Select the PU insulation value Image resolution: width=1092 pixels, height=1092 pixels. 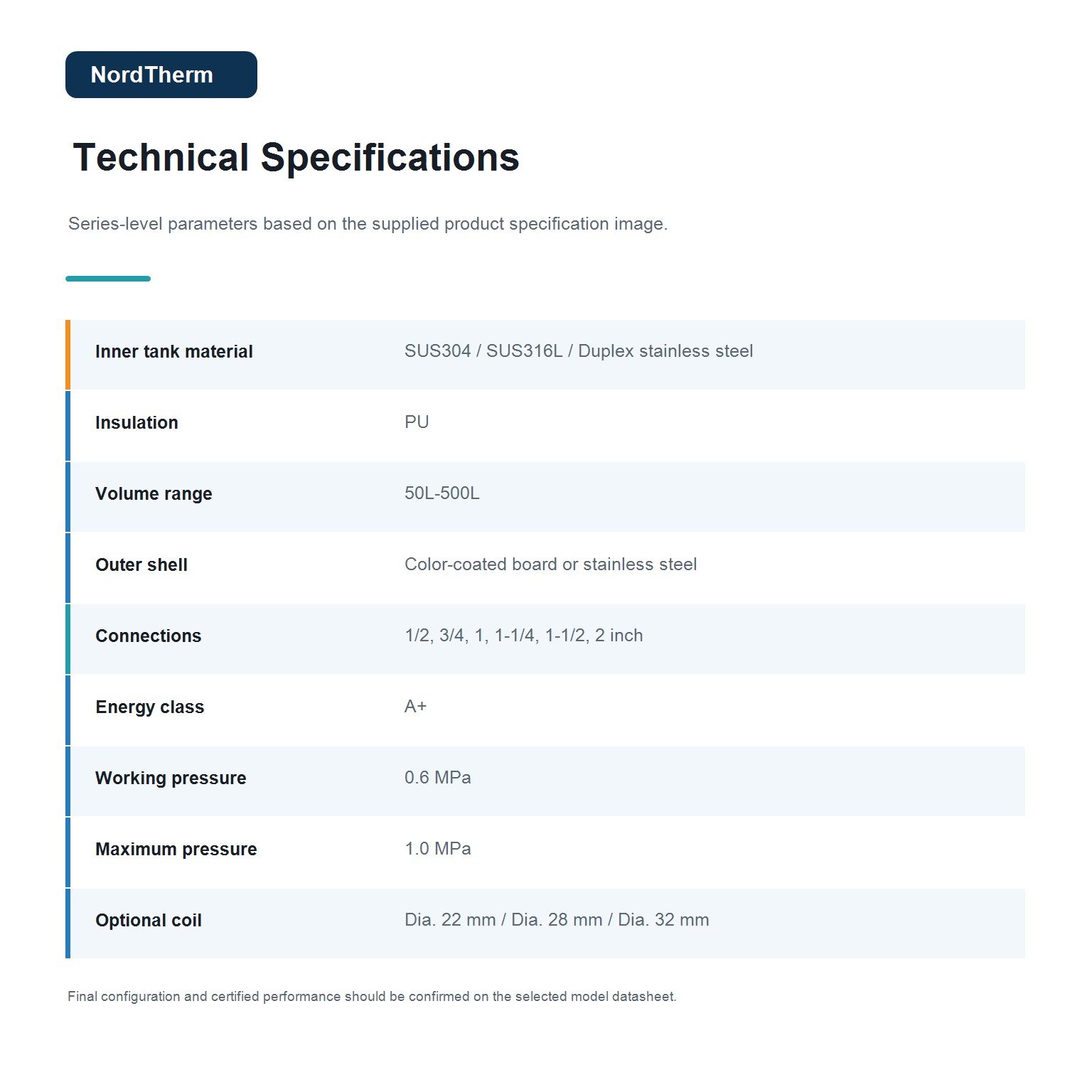417,422
